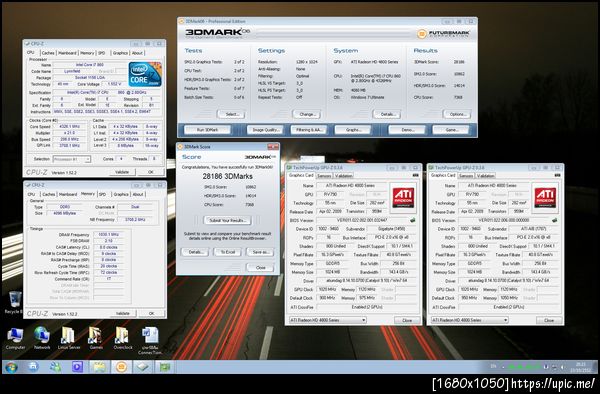Click the ATI CrossFire field in Gigabyte GPU-Z
The width and height of the screenshot is (600, 394).
click(367, 307)
